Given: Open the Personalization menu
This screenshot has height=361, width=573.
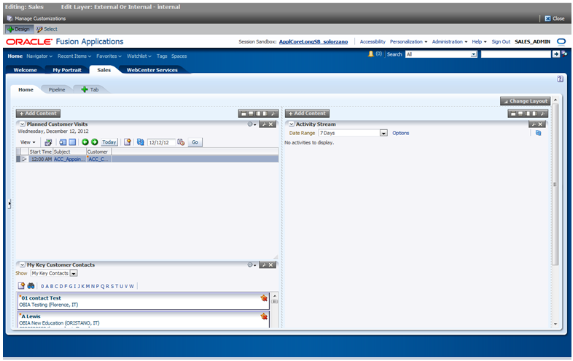Looking at the screenshot, I should pos(408,42).
